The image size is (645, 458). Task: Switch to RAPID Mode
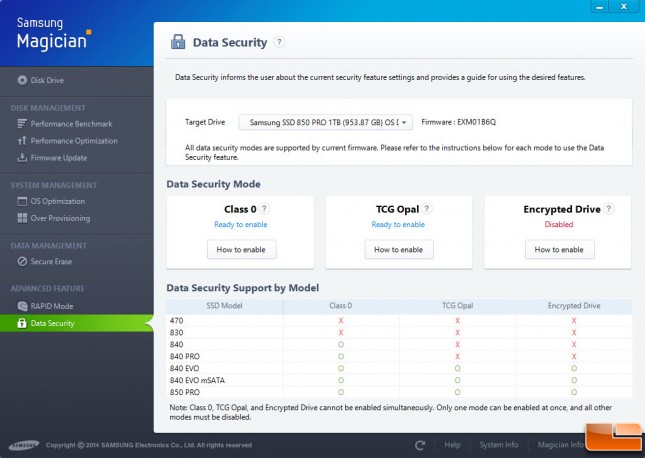[x=52, y=306]
